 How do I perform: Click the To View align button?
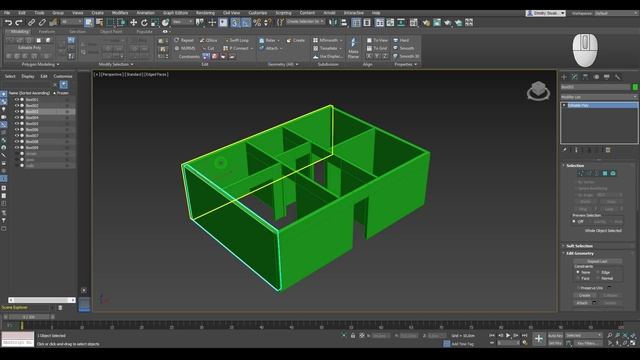coord(377,40)
